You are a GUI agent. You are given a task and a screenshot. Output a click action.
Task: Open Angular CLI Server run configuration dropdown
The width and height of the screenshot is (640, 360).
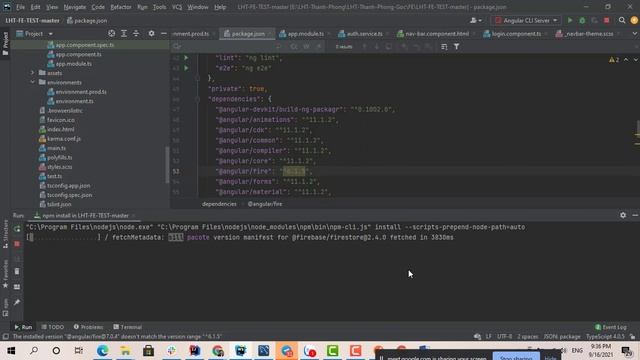coord(526,20)
